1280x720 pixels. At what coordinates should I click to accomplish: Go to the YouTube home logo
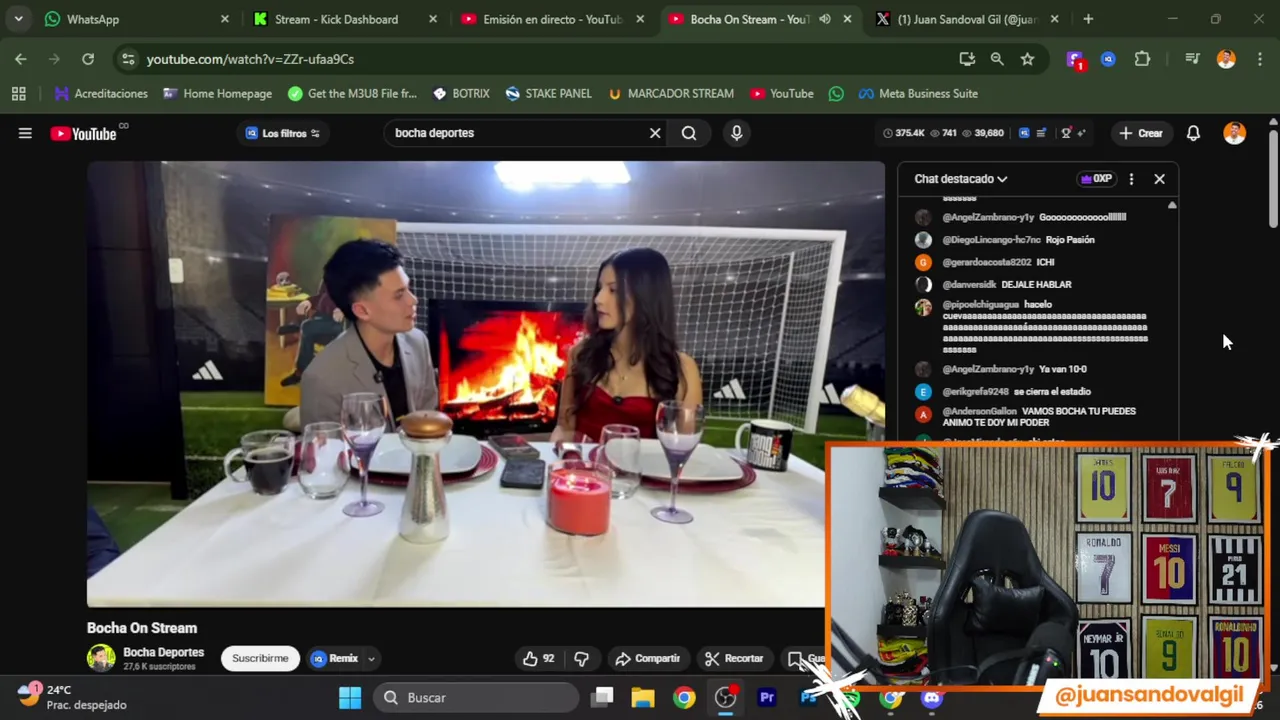point(84,133)
